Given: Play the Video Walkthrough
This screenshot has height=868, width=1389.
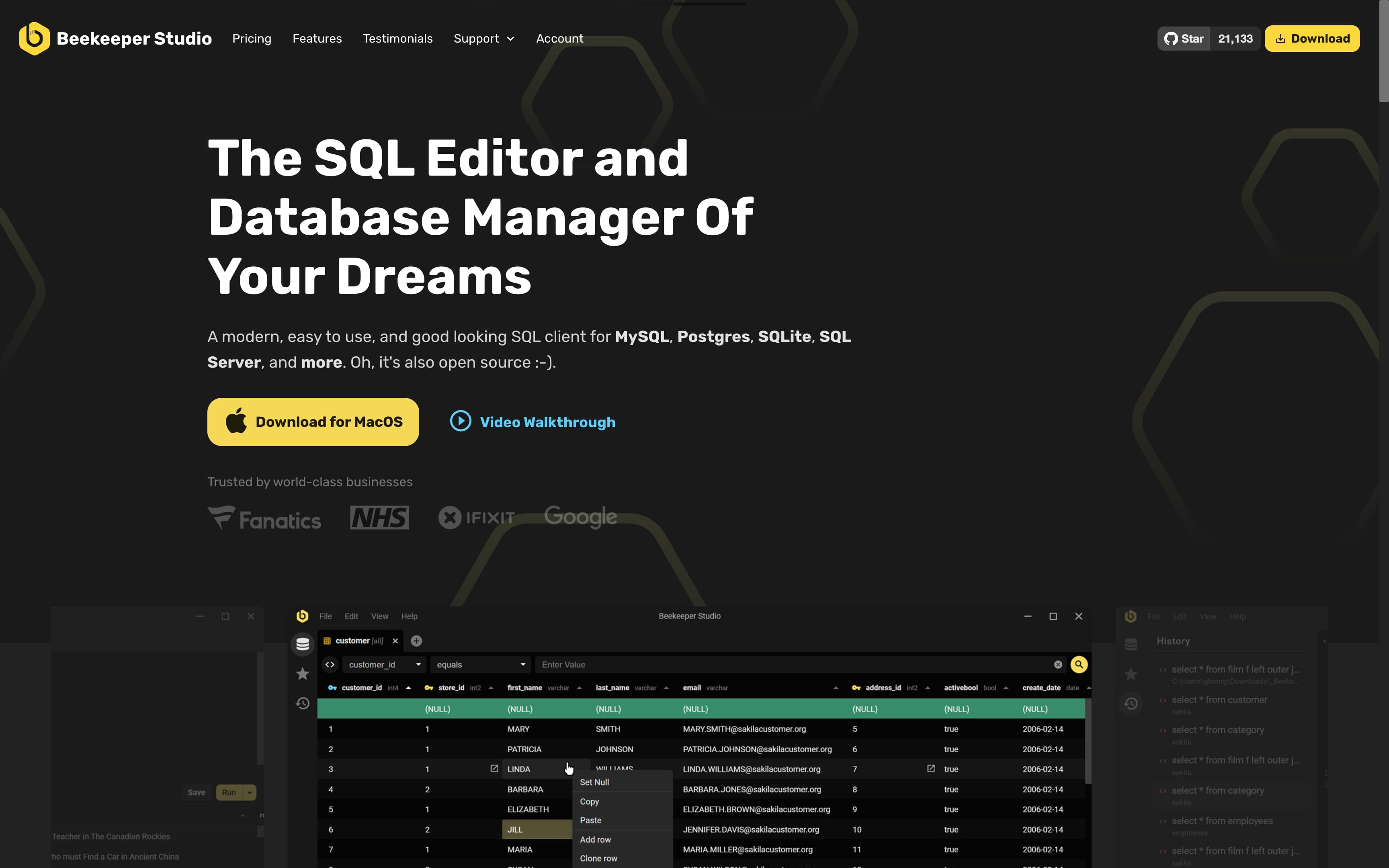Looking at the screenshot, I should [x=532, y=422].
